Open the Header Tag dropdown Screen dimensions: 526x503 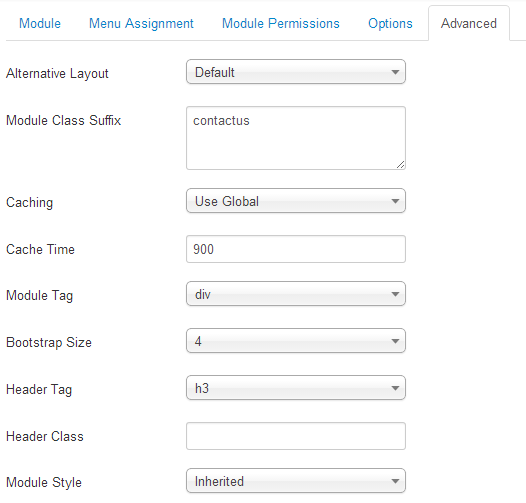(296, 388)
